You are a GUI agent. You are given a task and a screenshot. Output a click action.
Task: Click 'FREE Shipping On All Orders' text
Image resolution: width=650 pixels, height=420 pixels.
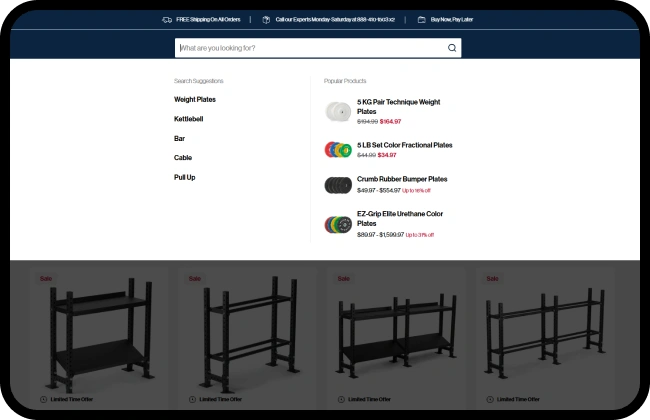click(208, 19)
